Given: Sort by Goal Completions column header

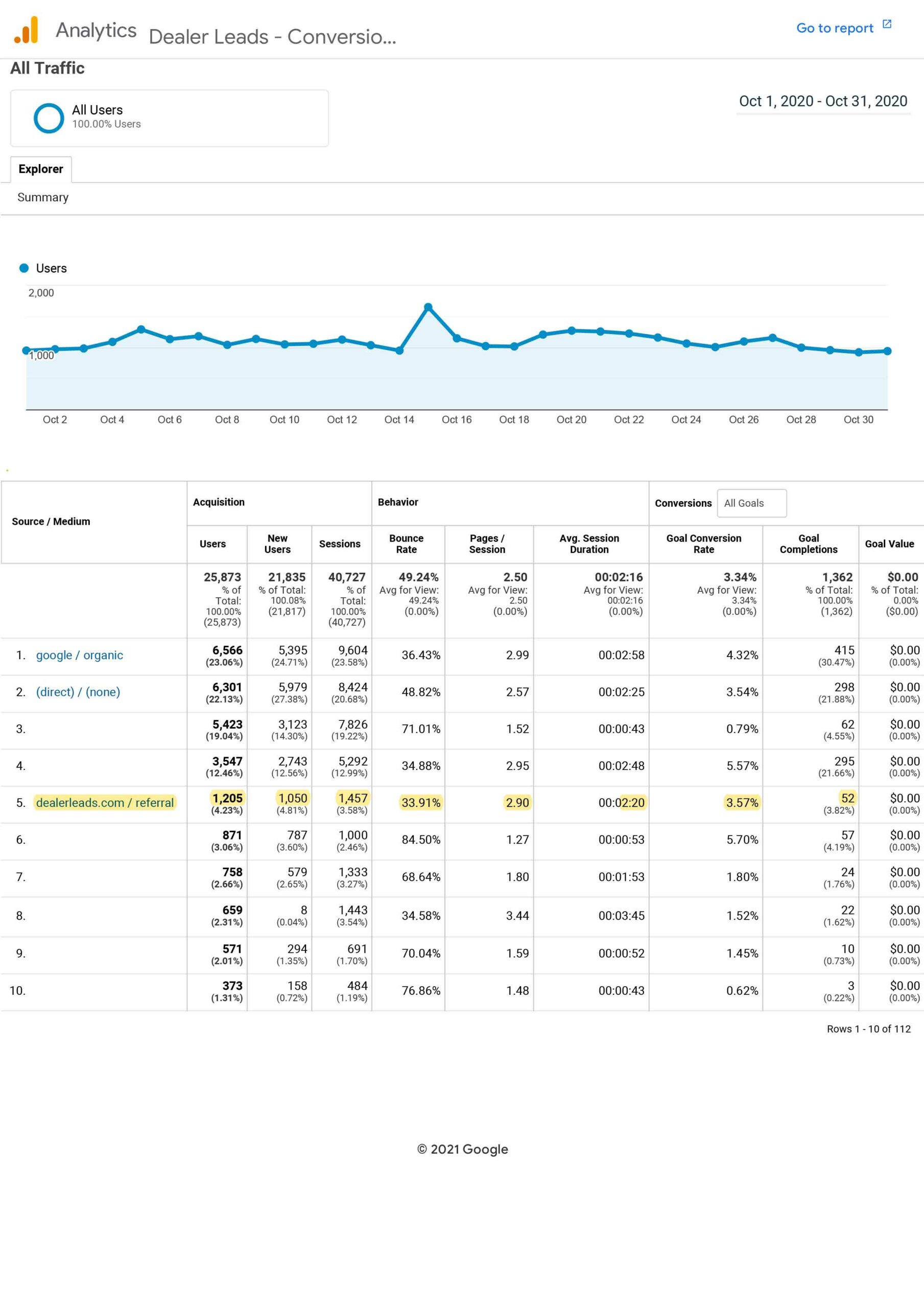Looking at the screenshot, I should [809, 544].
